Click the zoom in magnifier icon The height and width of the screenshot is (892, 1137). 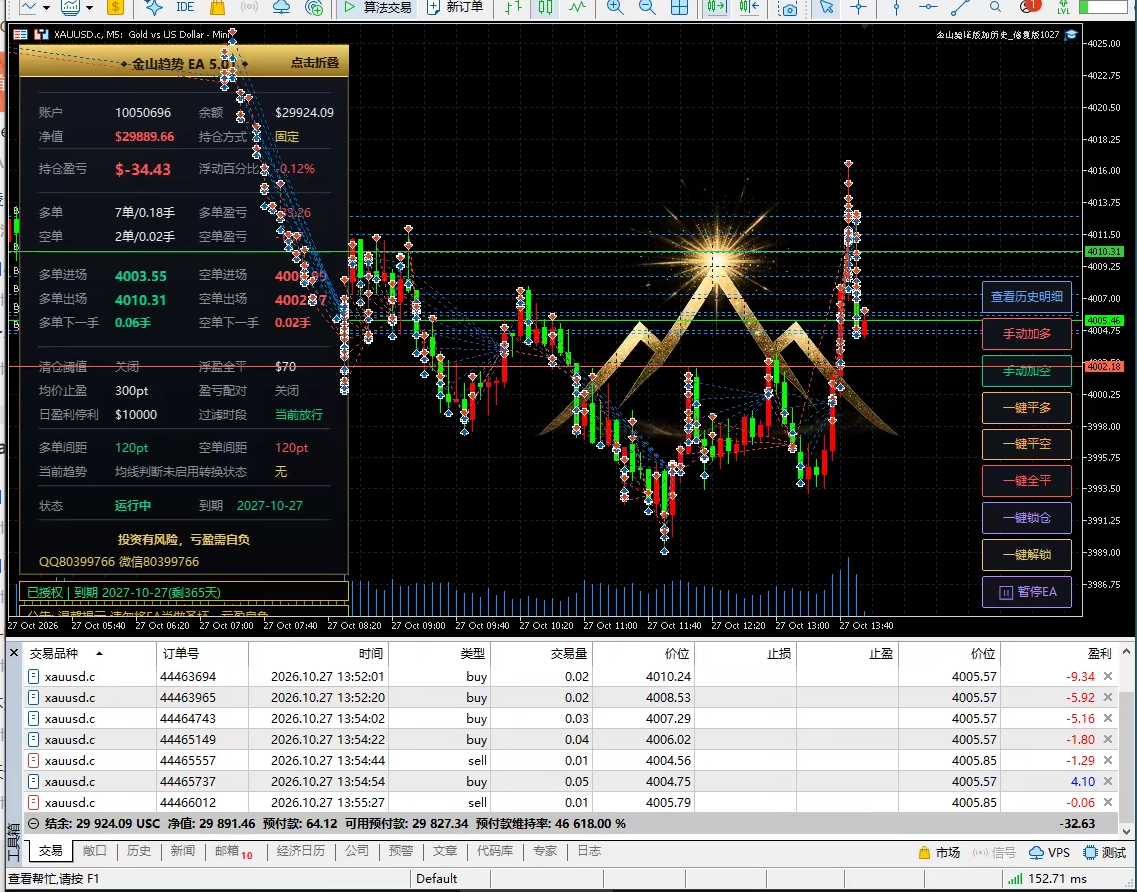(x=614, y=7)
